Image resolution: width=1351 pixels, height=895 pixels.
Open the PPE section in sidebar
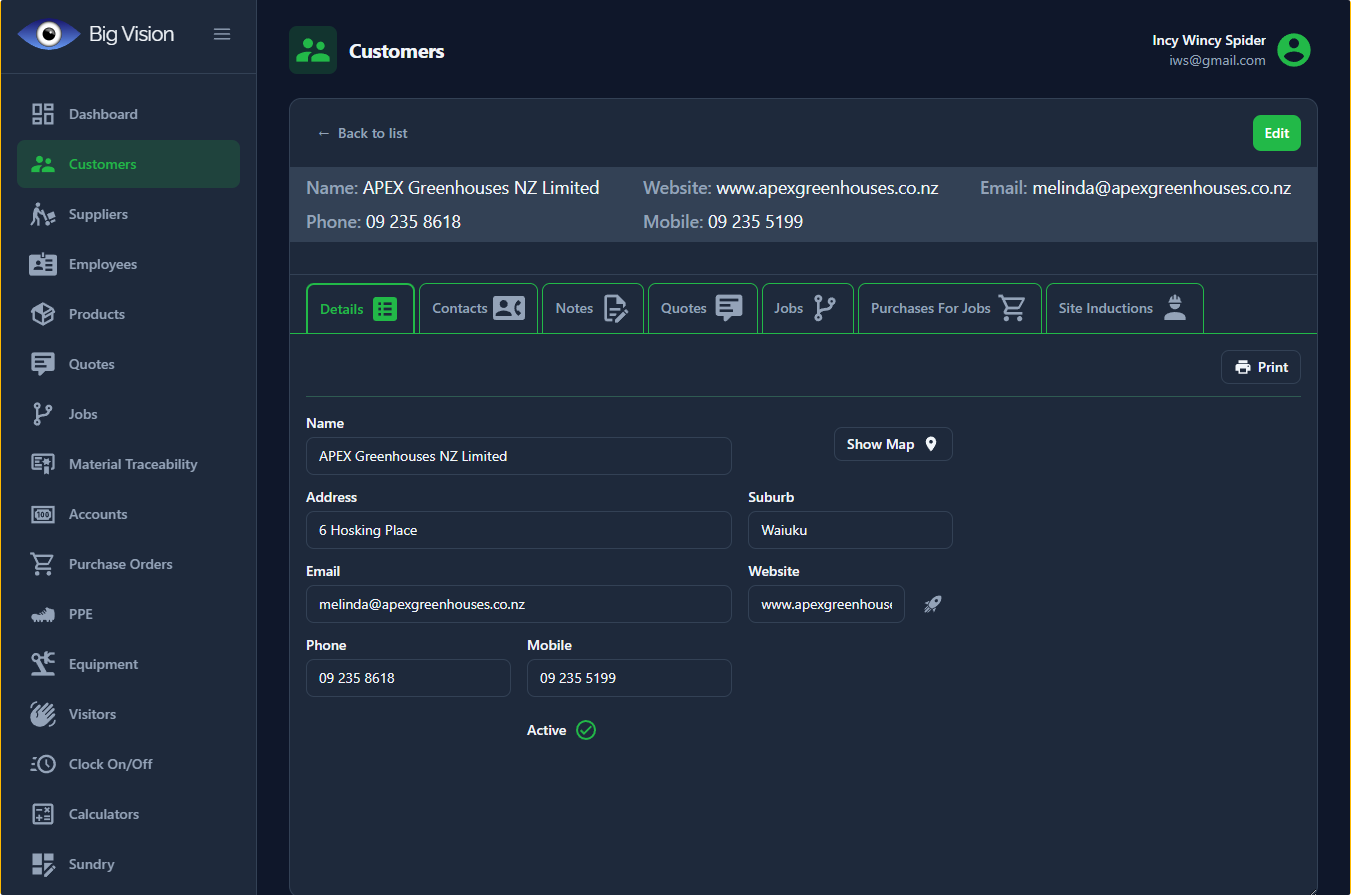pos(80,614)
